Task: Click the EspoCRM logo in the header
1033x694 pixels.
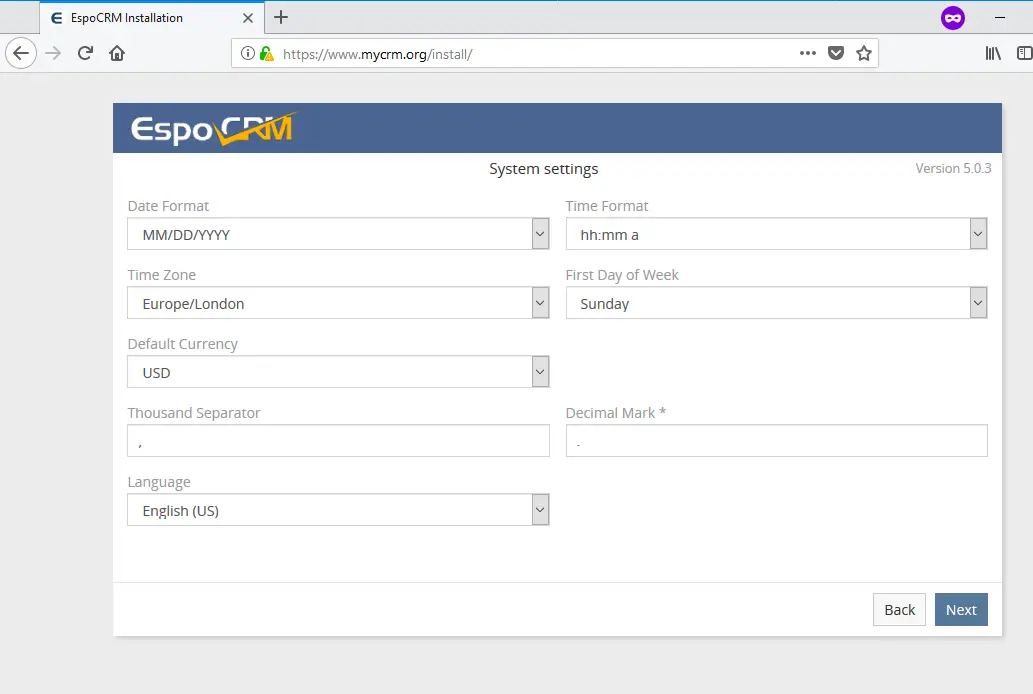Action: (214, 128)
